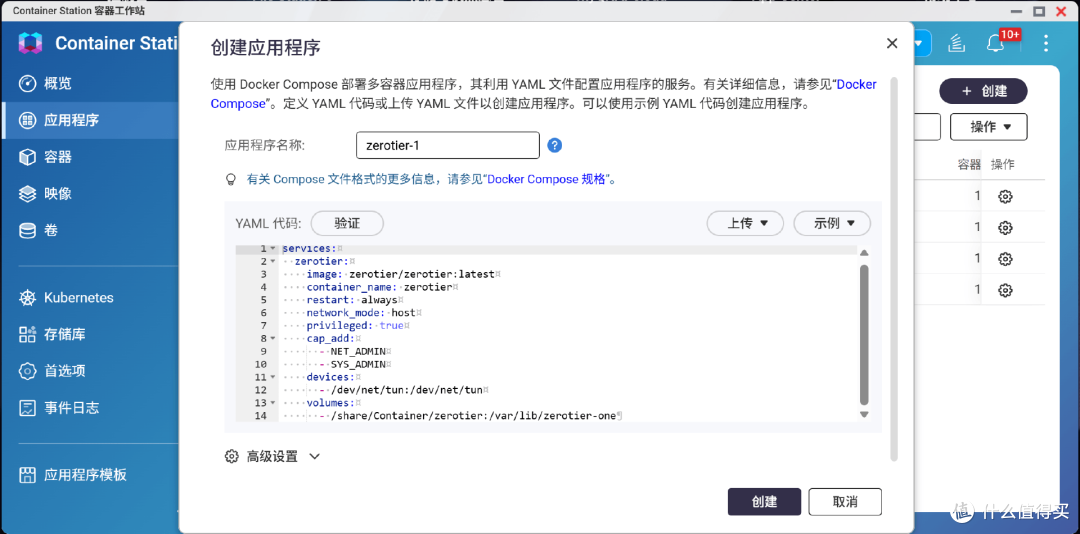Open the notifications bell

pos(995,44)
